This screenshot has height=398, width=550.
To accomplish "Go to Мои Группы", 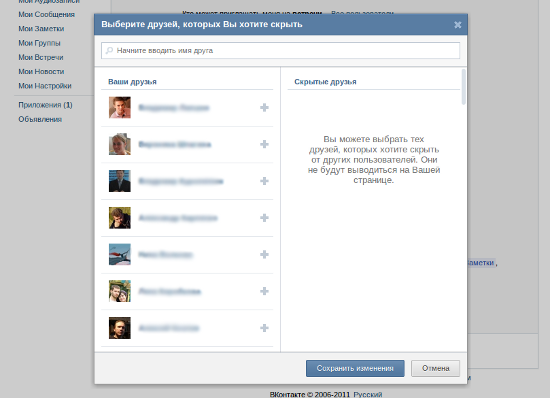I will coord(39,43).
